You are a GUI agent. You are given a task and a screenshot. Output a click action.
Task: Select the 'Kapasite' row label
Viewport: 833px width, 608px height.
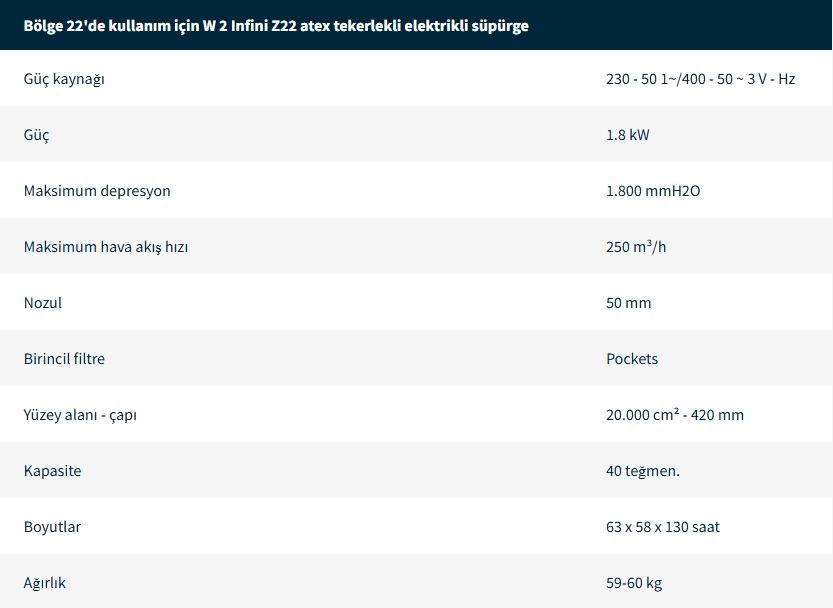tap(52, 470)
